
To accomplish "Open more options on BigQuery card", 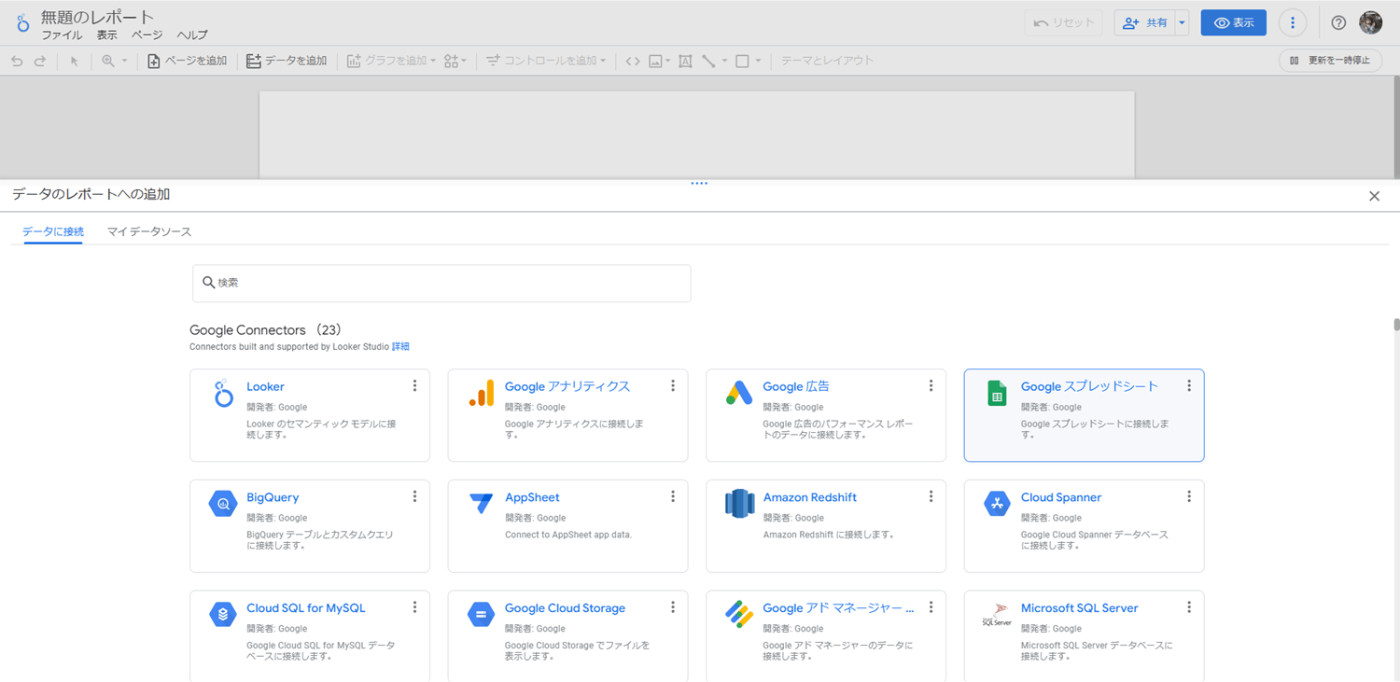I will (x=415, y=497).
